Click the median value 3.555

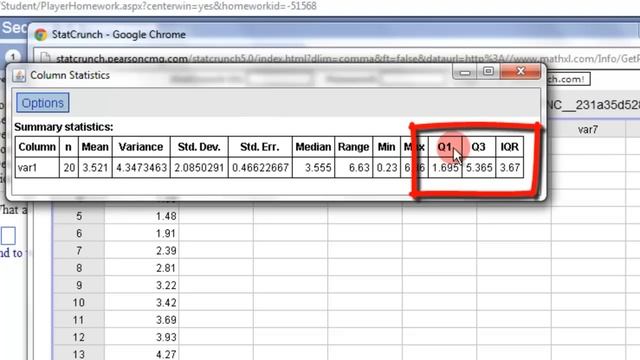(313, 168)
